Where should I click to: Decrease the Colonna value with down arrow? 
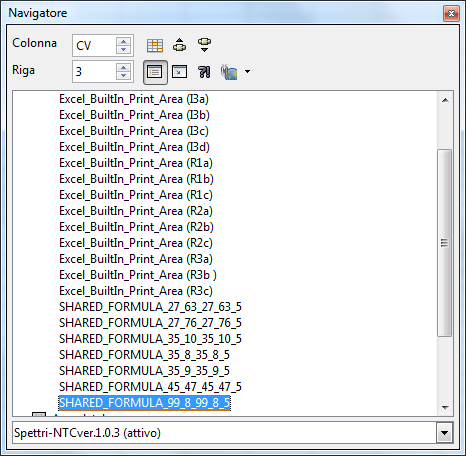(124, 49)
